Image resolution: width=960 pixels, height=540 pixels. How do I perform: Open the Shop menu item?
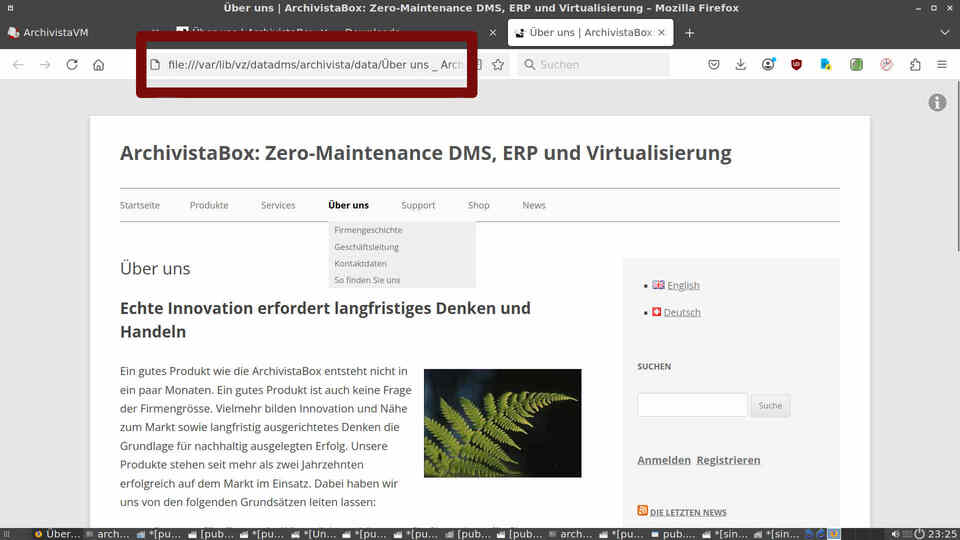[x=479, y=205]
